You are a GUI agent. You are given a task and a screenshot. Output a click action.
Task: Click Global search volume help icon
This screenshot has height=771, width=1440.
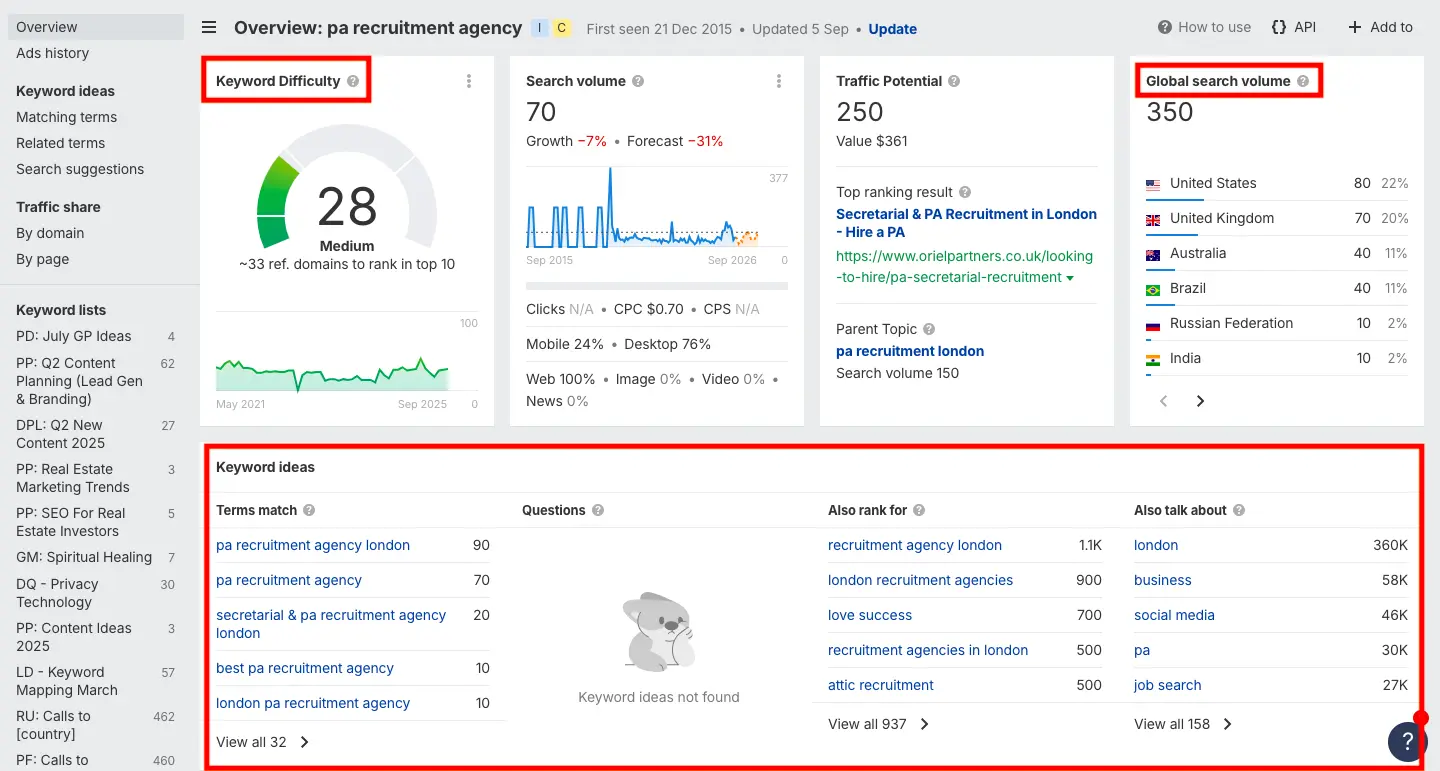coord(1303,81)
